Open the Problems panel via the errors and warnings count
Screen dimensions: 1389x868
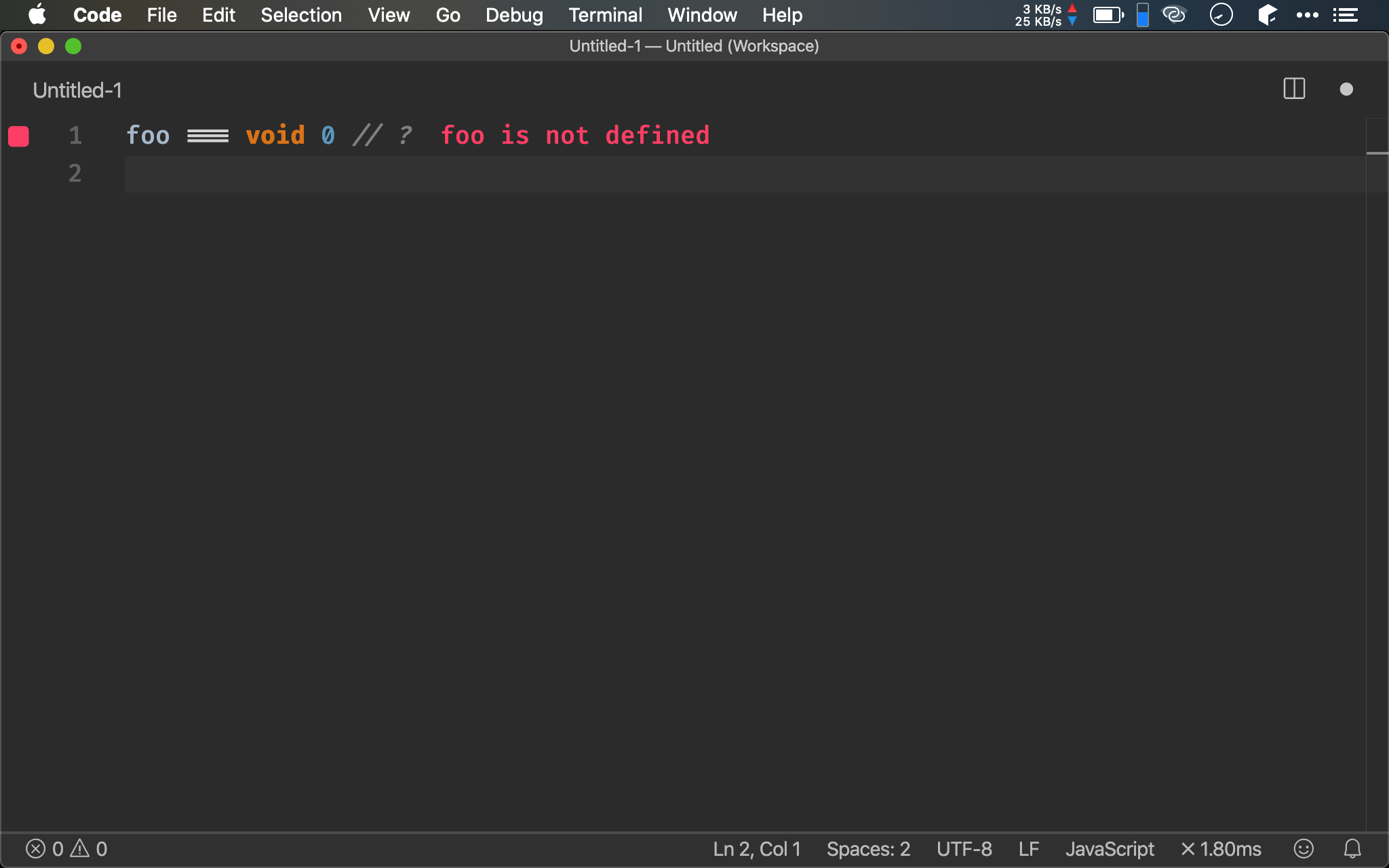point(66,849)
